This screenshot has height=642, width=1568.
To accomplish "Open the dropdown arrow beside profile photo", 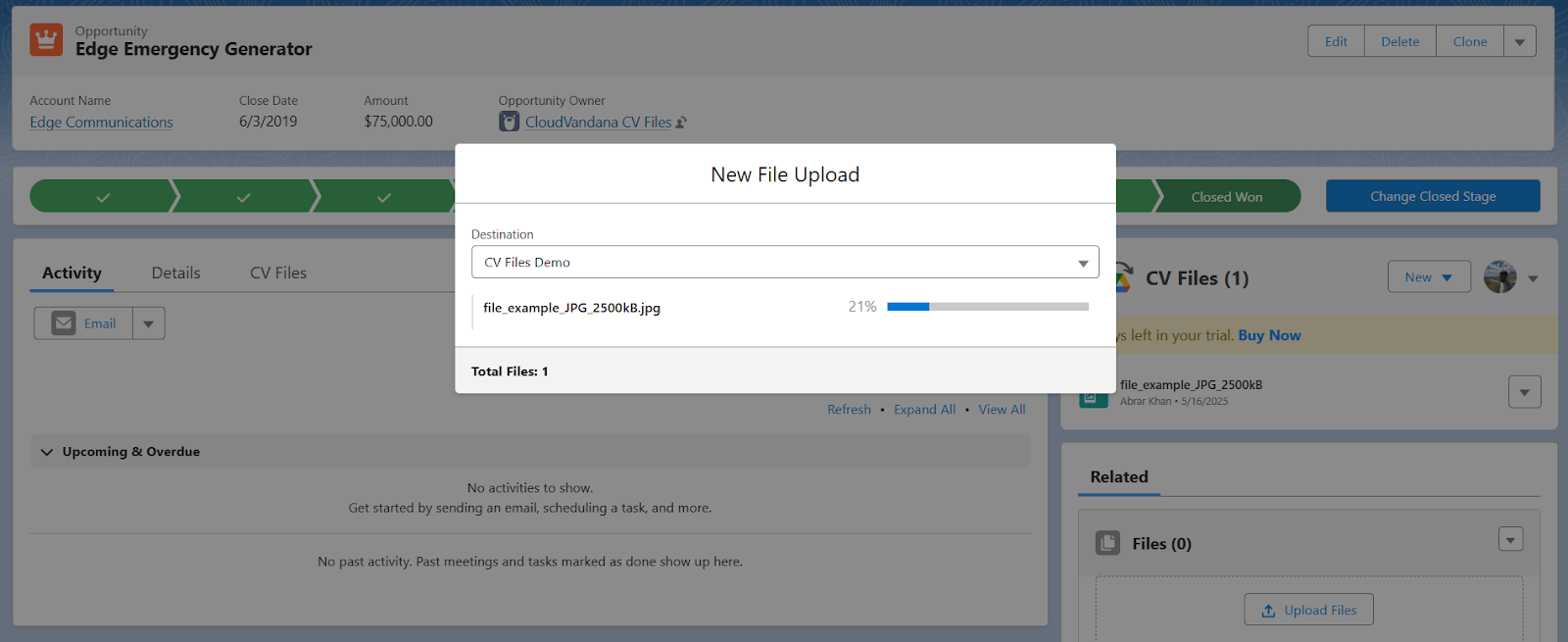I will point(1533,278).
